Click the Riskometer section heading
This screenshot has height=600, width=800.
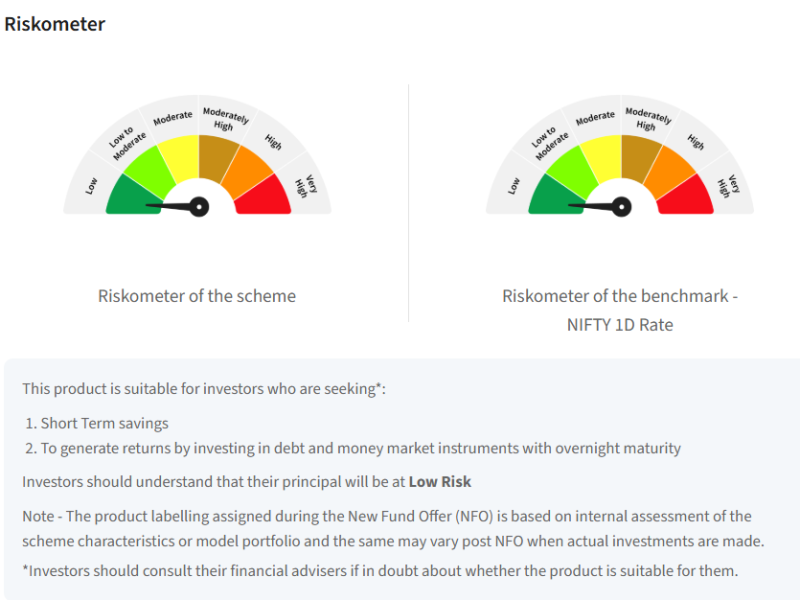[x=55, y=24]
